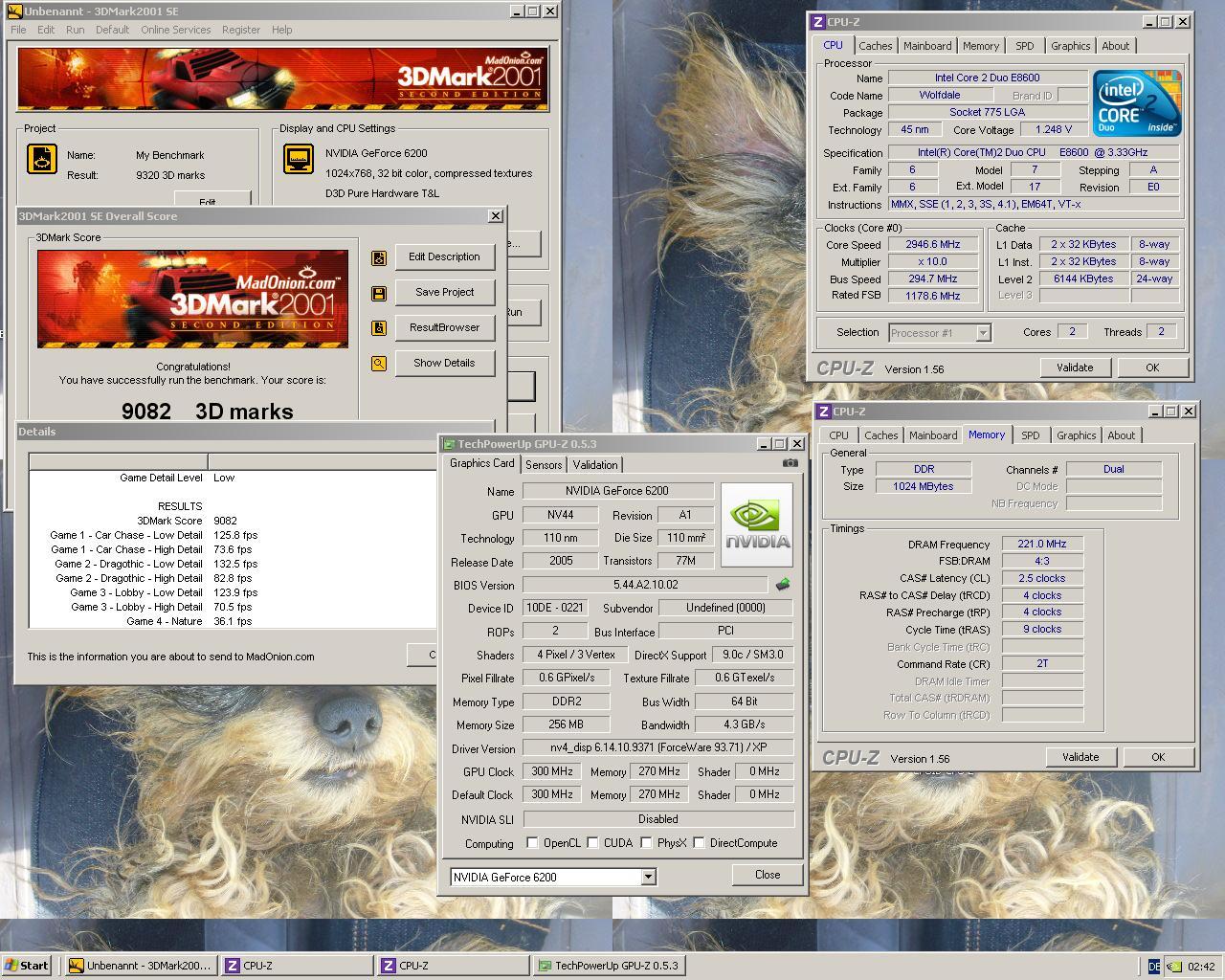Click the CPU Specification field in CPU-Z
1225x980 pixels.
1034,152
